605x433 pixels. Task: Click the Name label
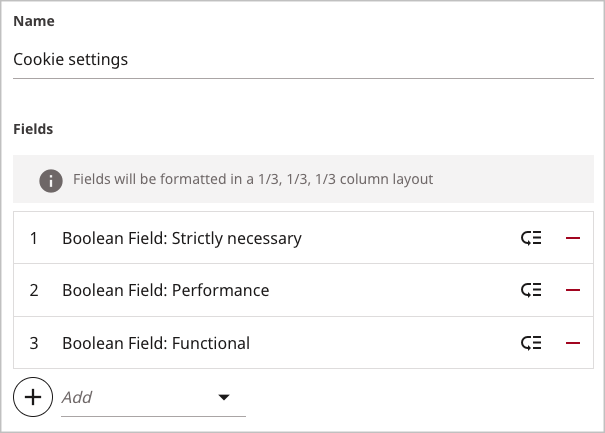[34, 21]
